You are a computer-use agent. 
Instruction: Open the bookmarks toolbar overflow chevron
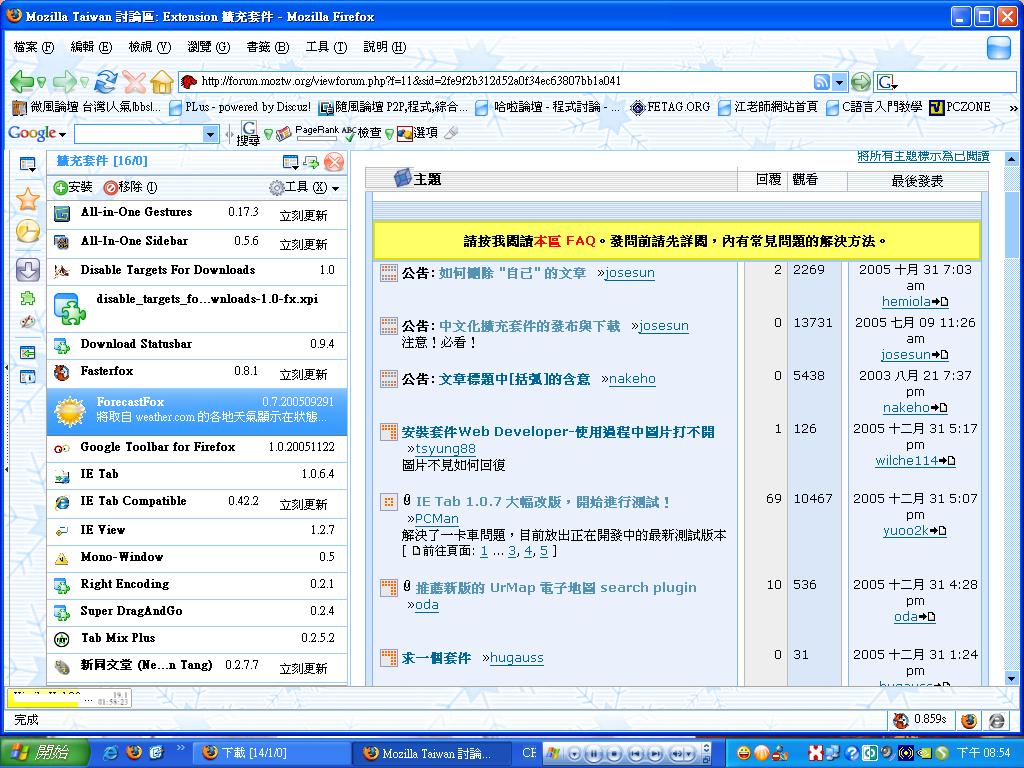click(1013, 108)
